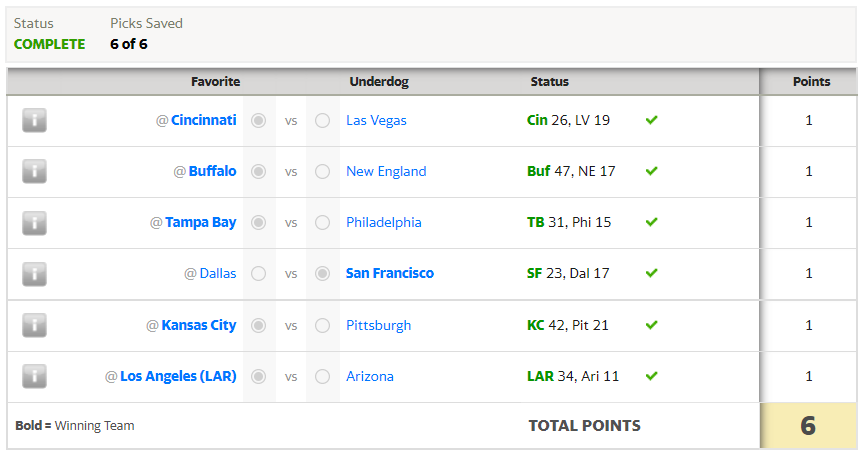Click green checkmark beside Cin 26, LV 19

click(x=652, y=120)
